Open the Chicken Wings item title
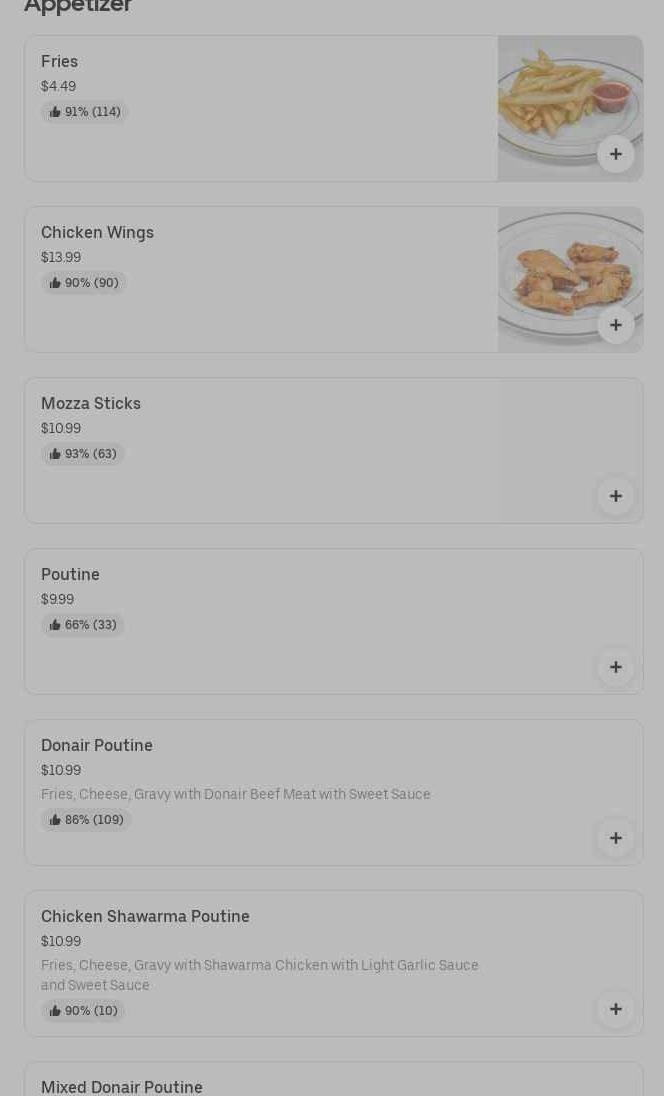 (97, 233)
